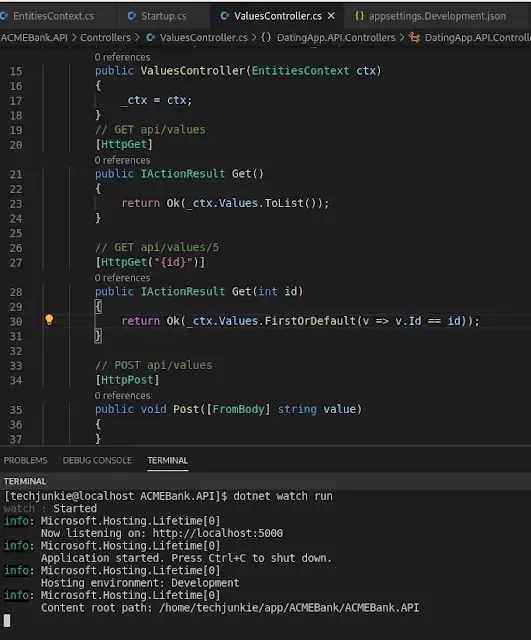
Task: Click the 'Content root path' terminal line
Action: [x=230, y=607]
